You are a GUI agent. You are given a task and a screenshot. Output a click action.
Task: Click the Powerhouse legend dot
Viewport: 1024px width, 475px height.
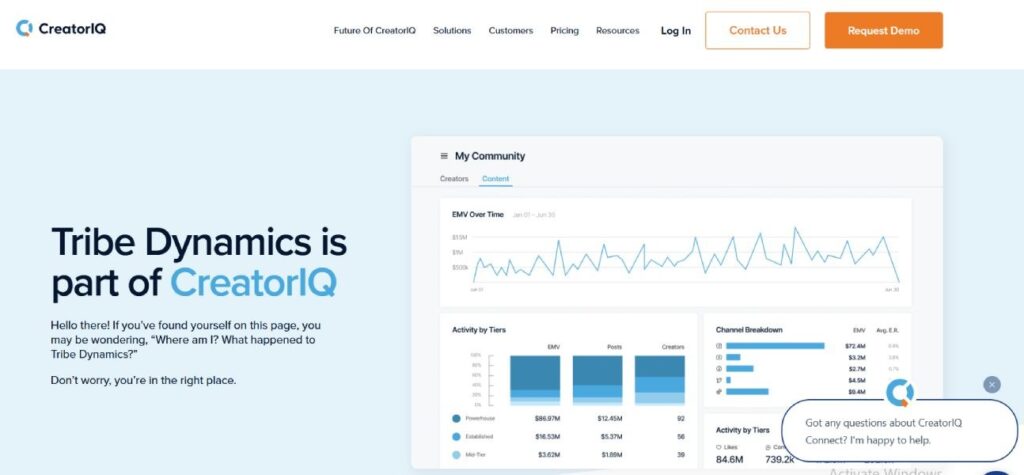point(456,418)
